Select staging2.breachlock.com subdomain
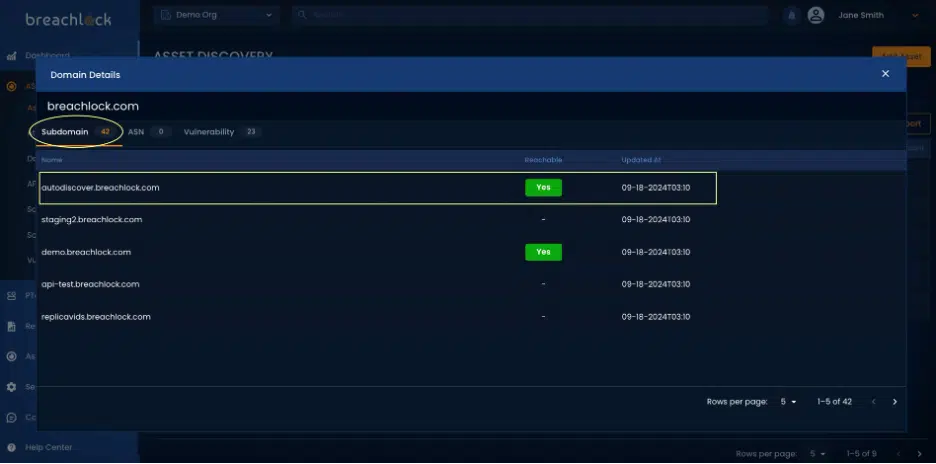Viewport: 936px width, 464px height. tap(91, 220)
